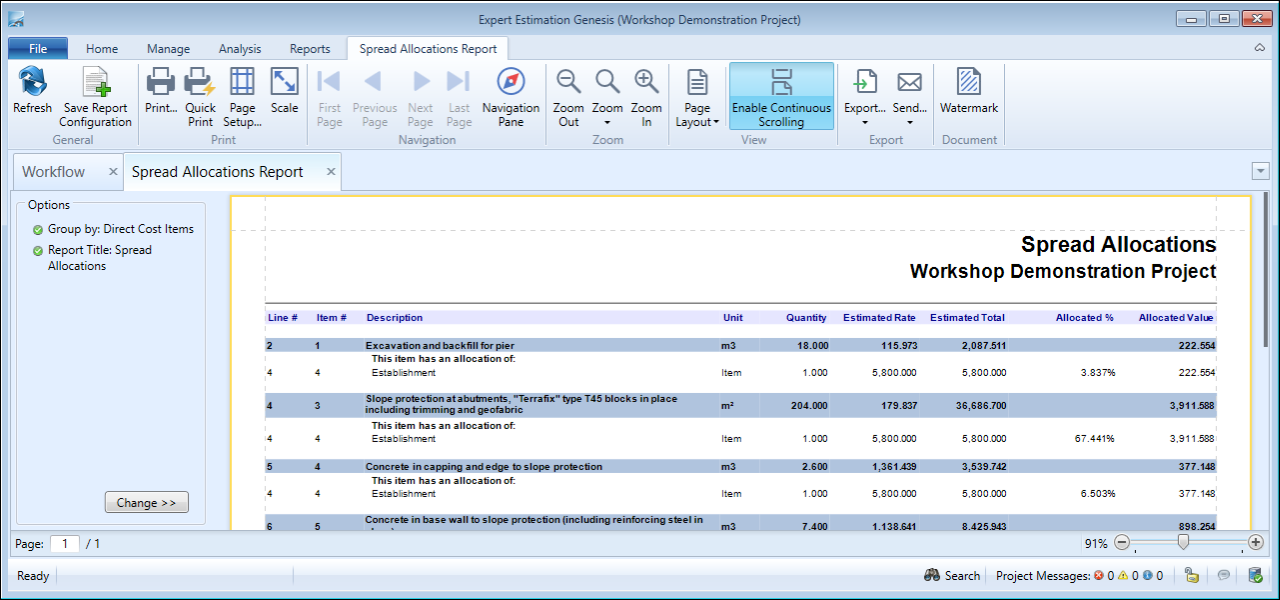Toggle Enable Continuous Scrolling
This screenshot has width=1280, height=600.
781,96
